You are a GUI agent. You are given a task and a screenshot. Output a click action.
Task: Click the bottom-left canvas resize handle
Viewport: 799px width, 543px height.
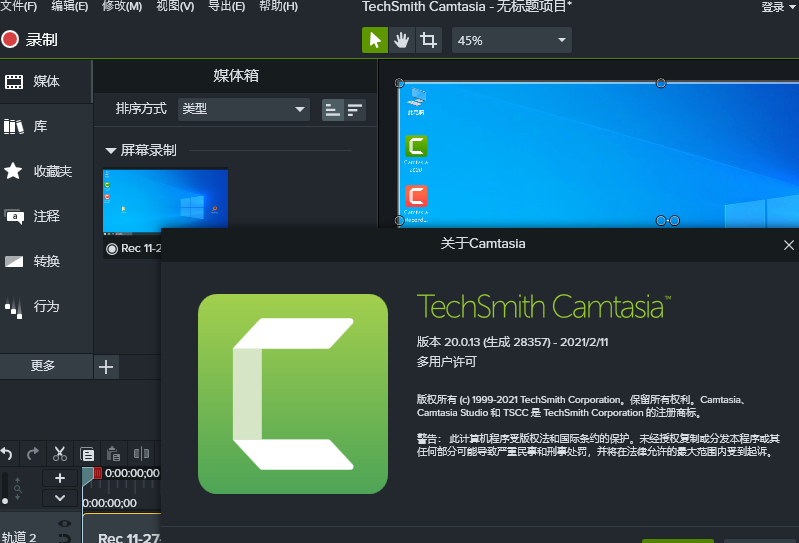(400, 221)
